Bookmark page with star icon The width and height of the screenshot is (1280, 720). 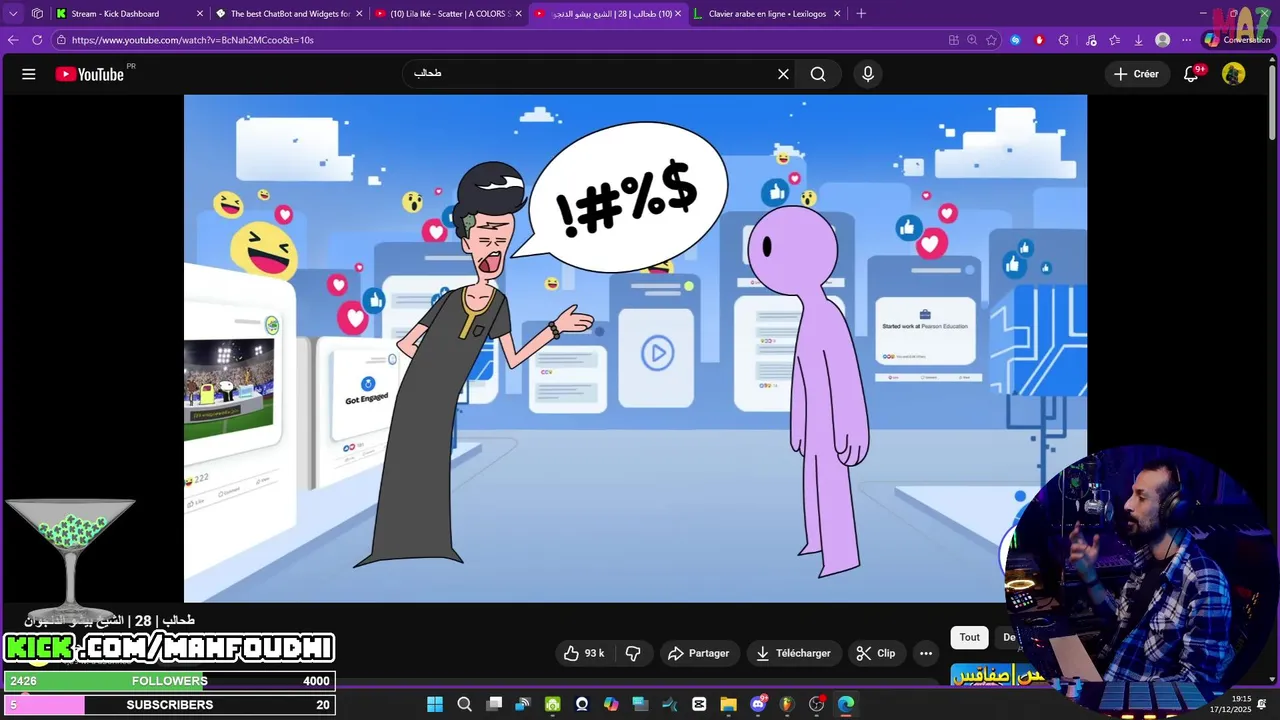click(991, 40)
